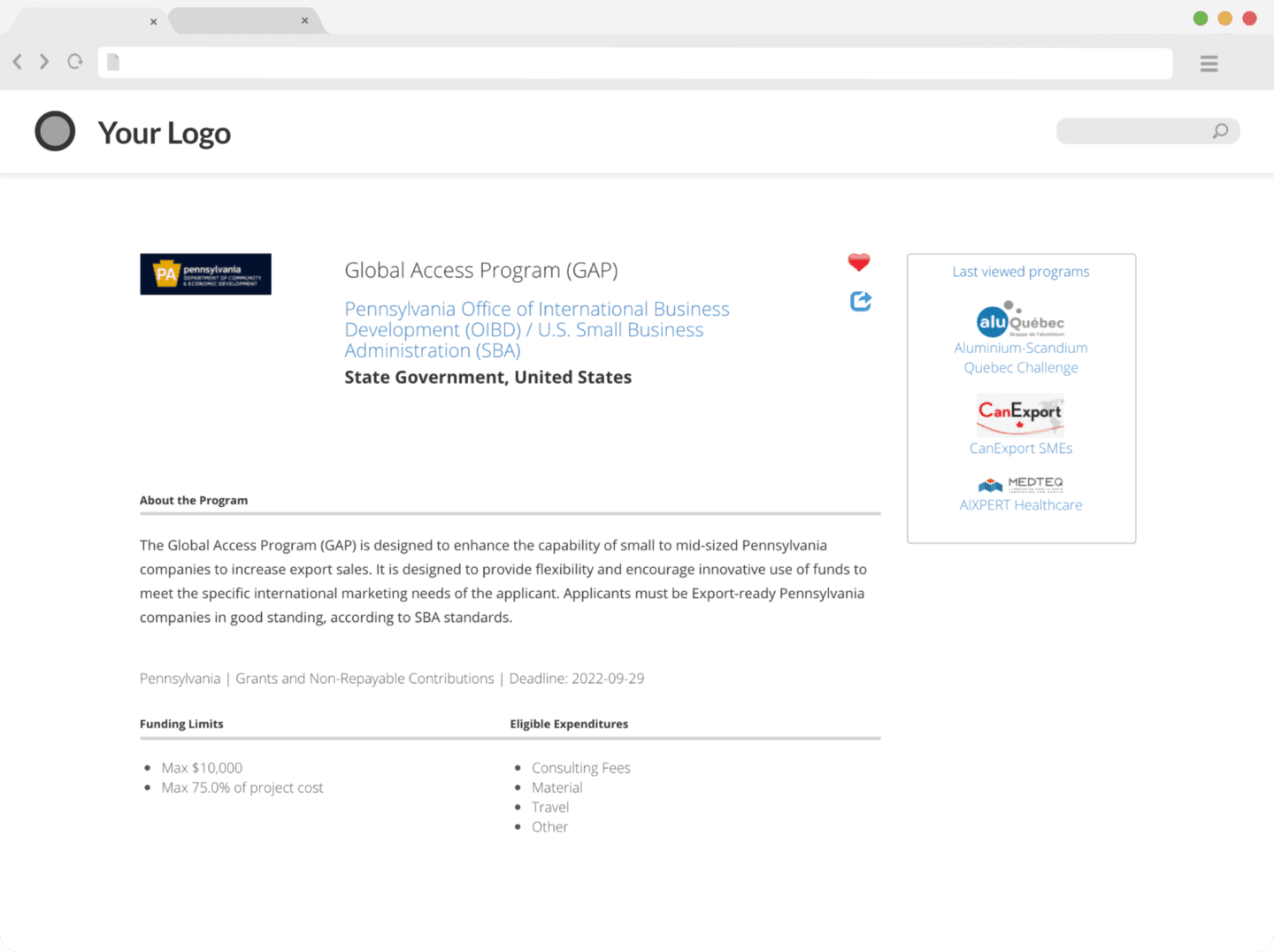Click the Your Logo site title
The height and width of the screenshot is (952, 1274).
(x=165, y=134)
